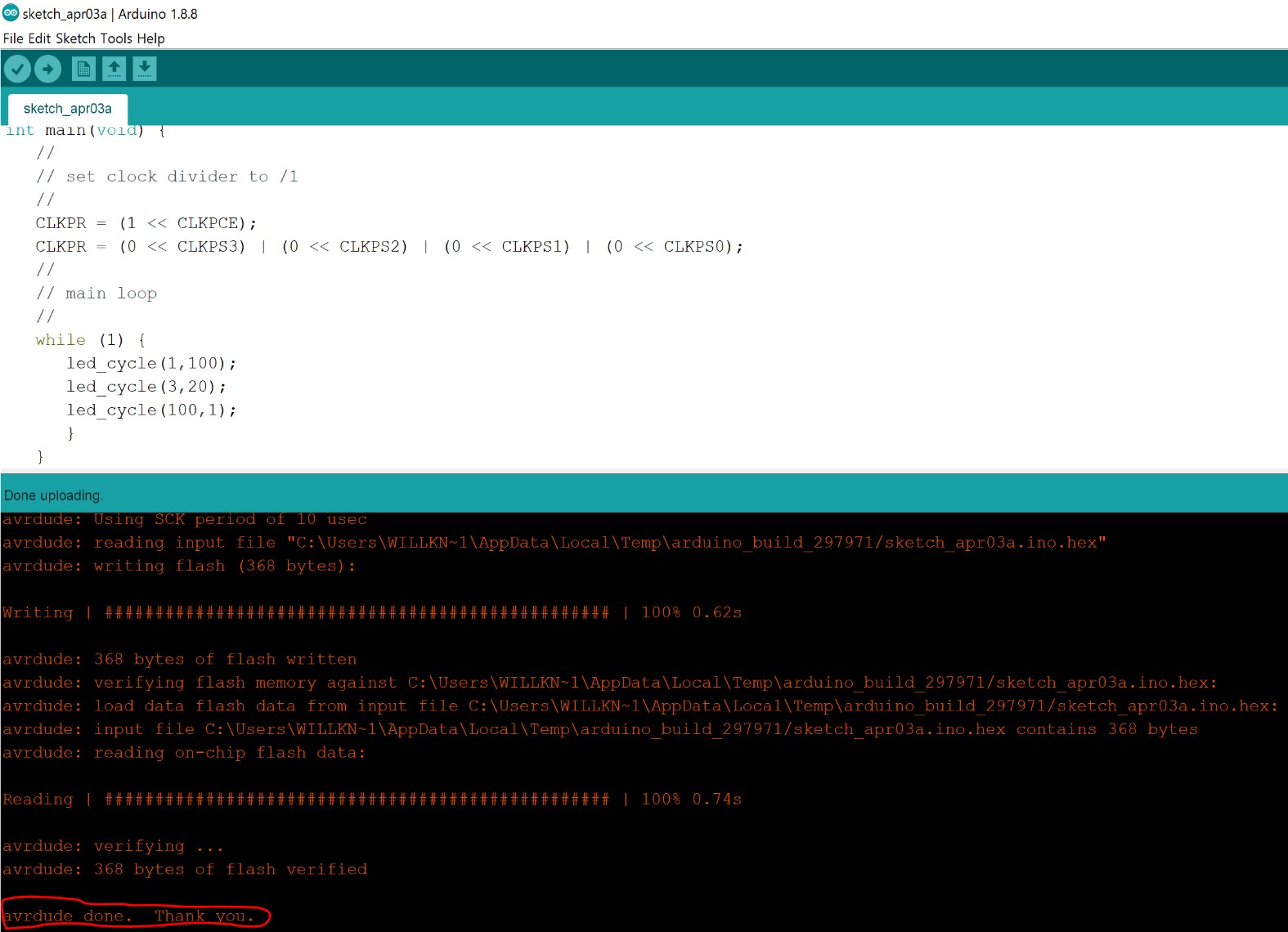1288x932 pixels.
Task: Click '368 bytes of flash verified' line
Action: click(x=185, y=869)
